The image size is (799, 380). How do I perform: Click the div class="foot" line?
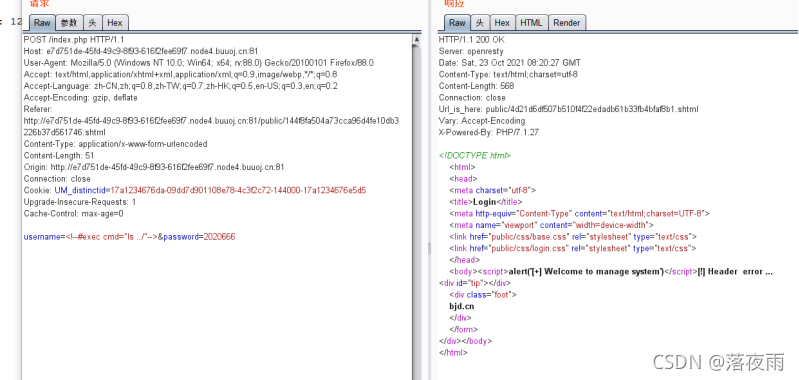point(483,294)
